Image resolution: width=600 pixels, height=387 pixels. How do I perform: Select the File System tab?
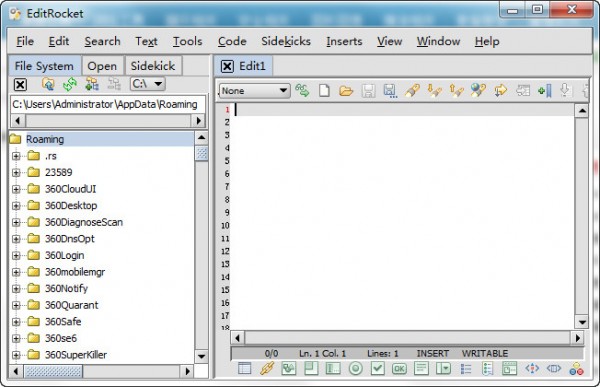point(44,66)
